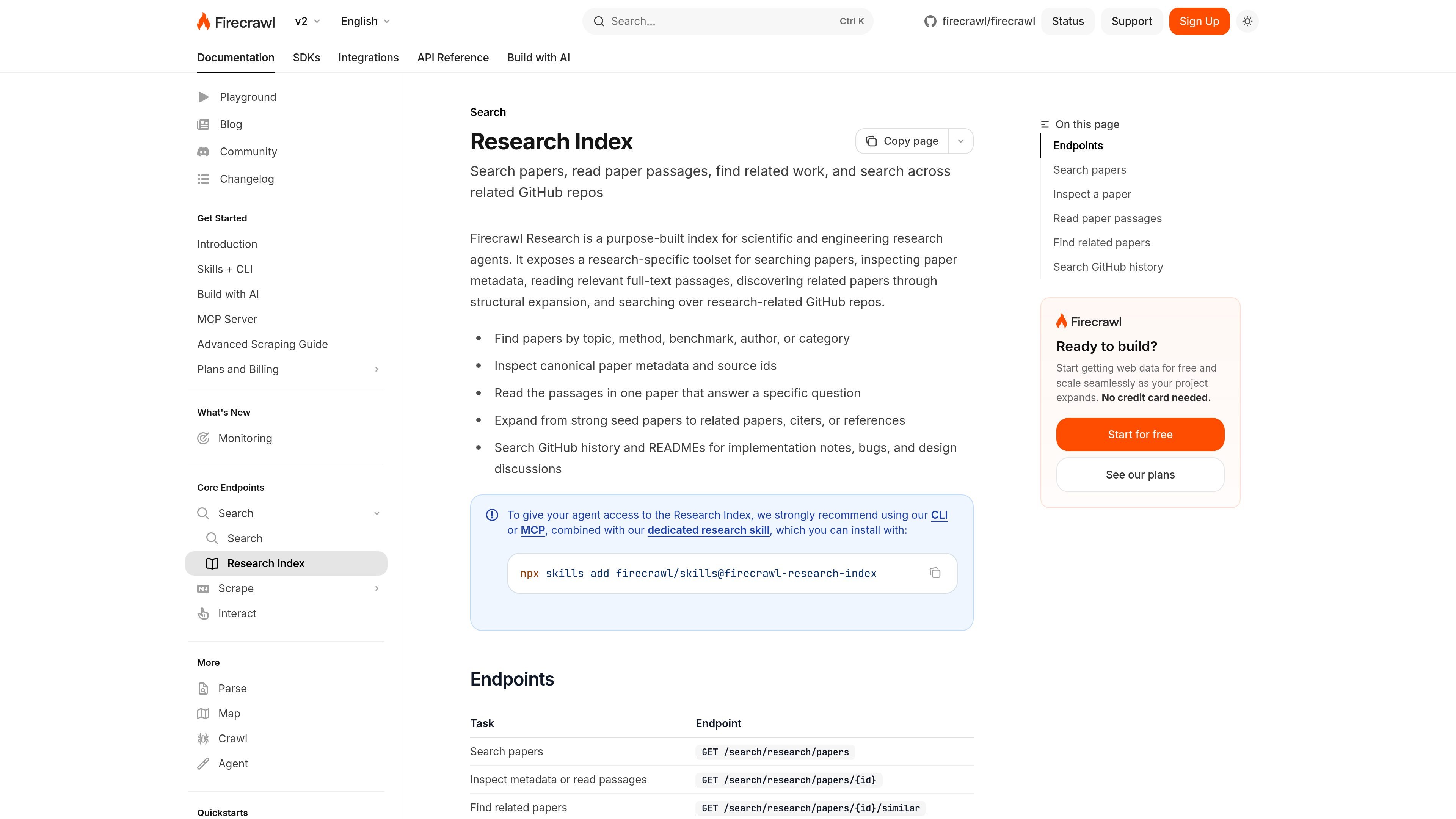The height and width of the screenshot is (819, 1456).
Task: Open the v2 version dropdown
Action: [308, 22]
